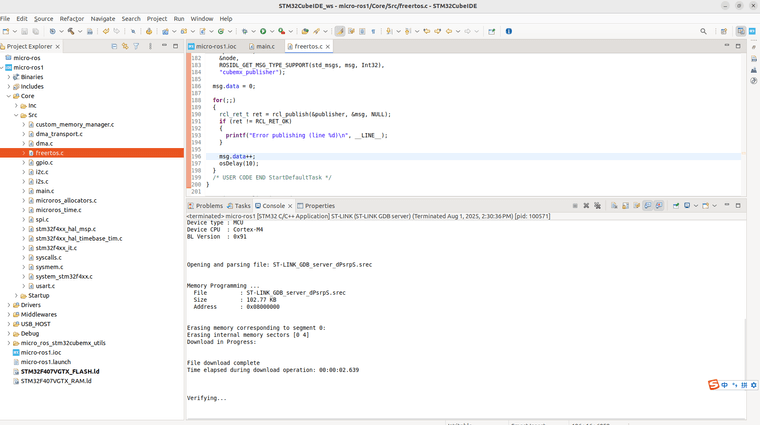The height and width of the screenshot is (425, 760).
Task: Expand the Middlewares folder
Action: click(9, 315)
